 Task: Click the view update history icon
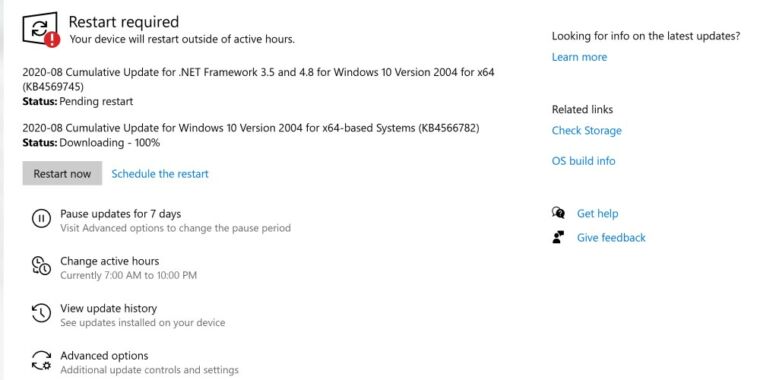[x=41, y=313]
